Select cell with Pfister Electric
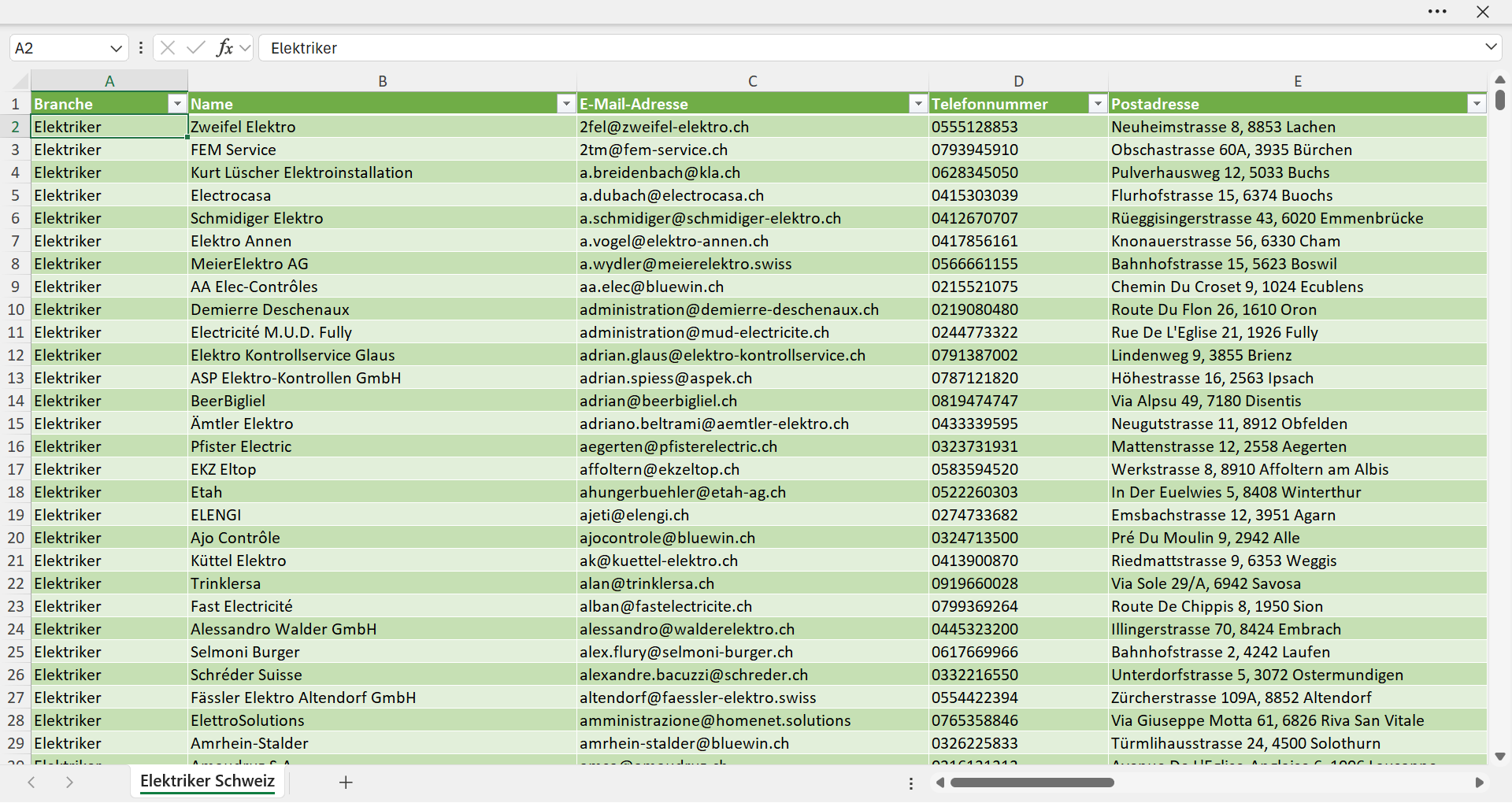The width and height of the screenshot is (1512, 803). pos(383,446)
